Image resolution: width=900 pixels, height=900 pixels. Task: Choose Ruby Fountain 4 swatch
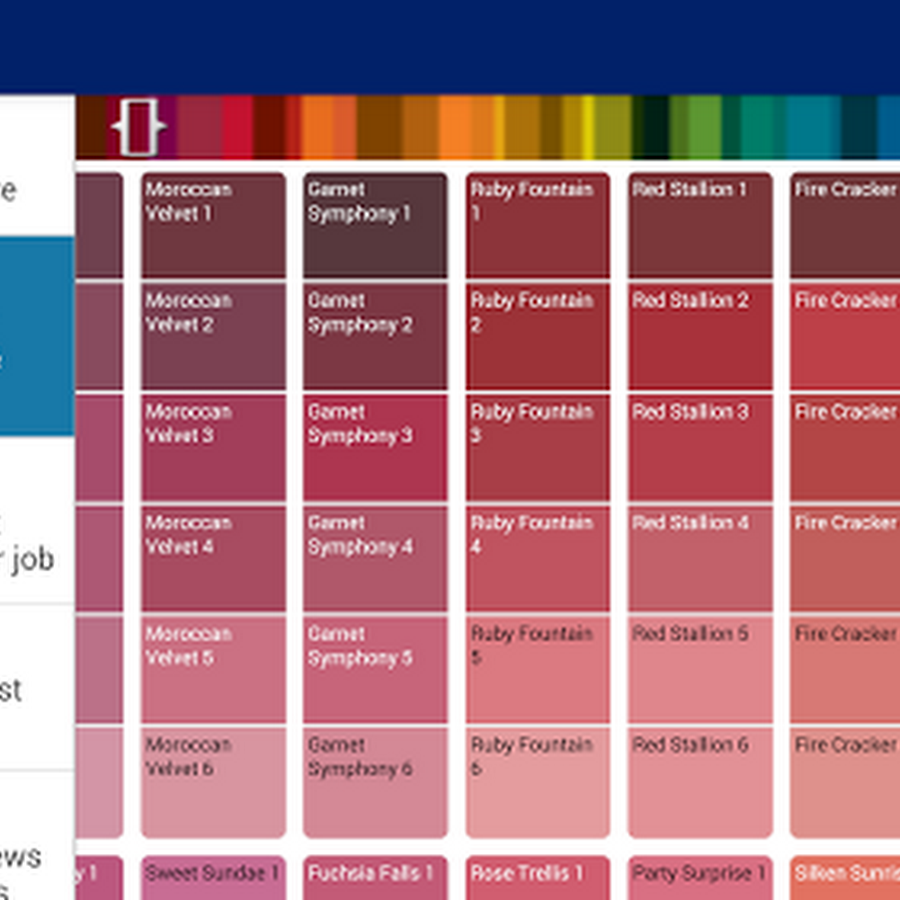(x=538, y=558)
